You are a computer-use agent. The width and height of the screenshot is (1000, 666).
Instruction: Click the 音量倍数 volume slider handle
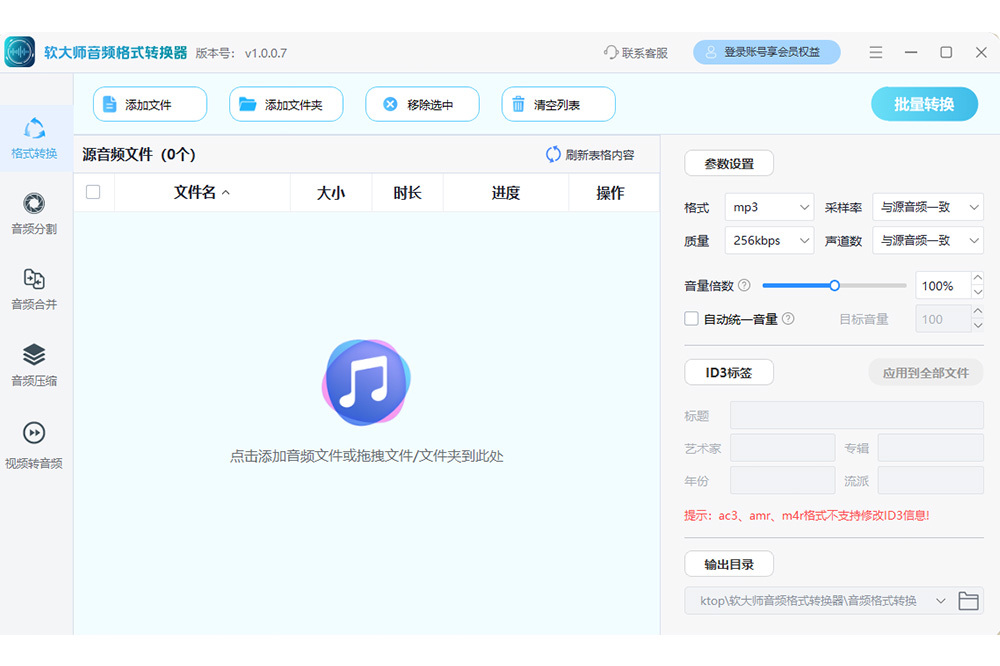coord(834,285)
